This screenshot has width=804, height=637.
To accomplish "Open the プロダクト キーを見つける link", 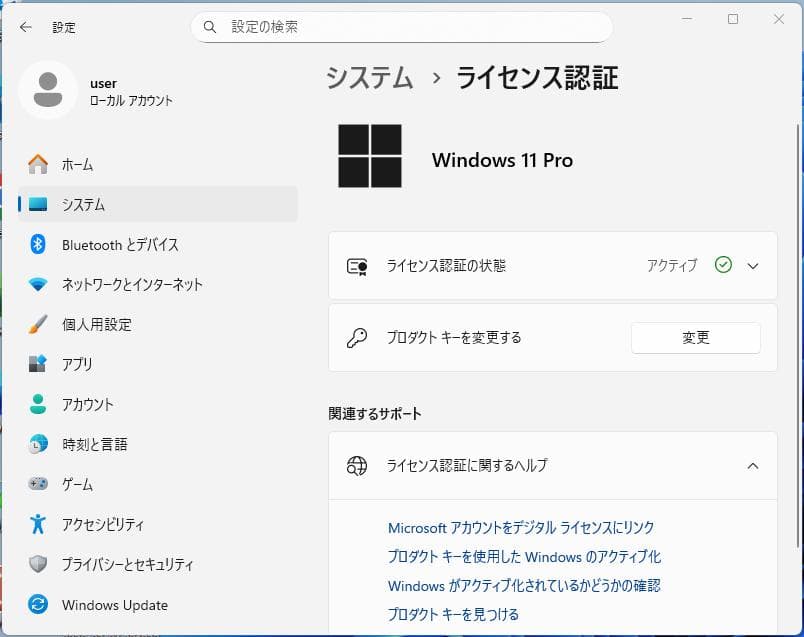I will point(453,614).
